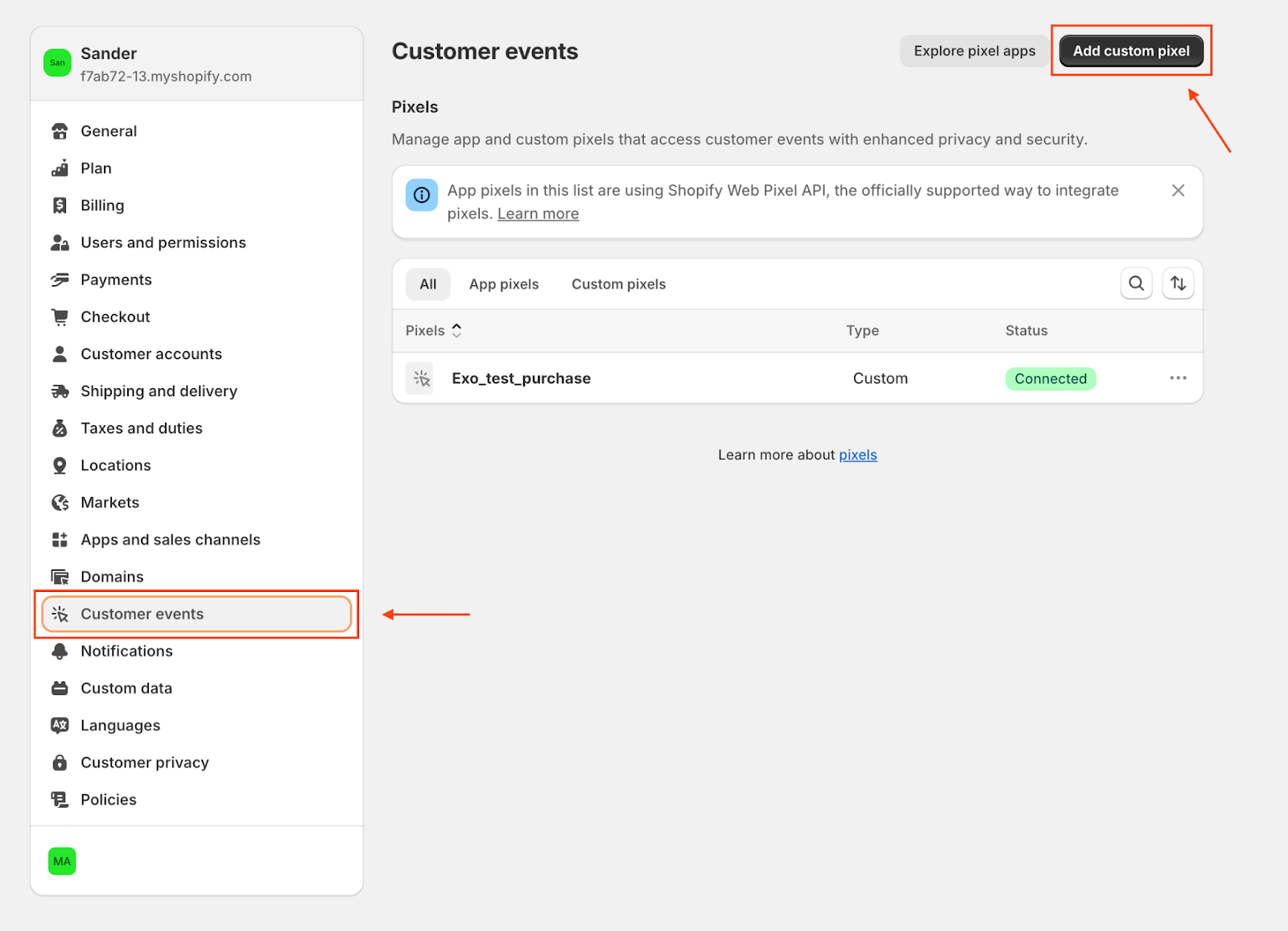This screenshot has height=931, width=1288.
Task: Search the pixels list
Action: click(1136, 283)
